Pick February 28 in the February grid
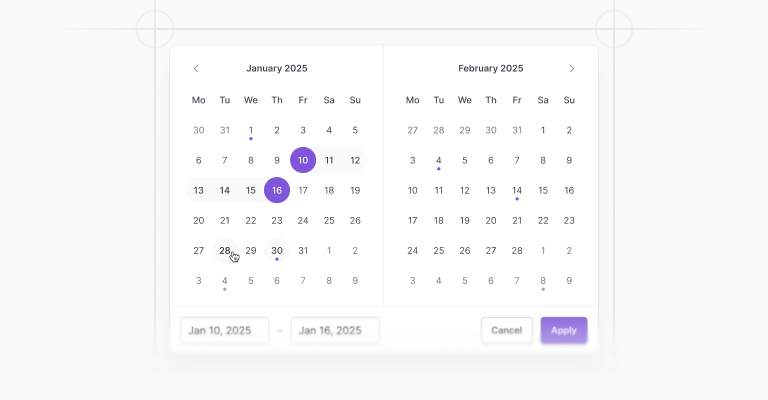Viewport: 768px width, 400px height. (517, 251)
